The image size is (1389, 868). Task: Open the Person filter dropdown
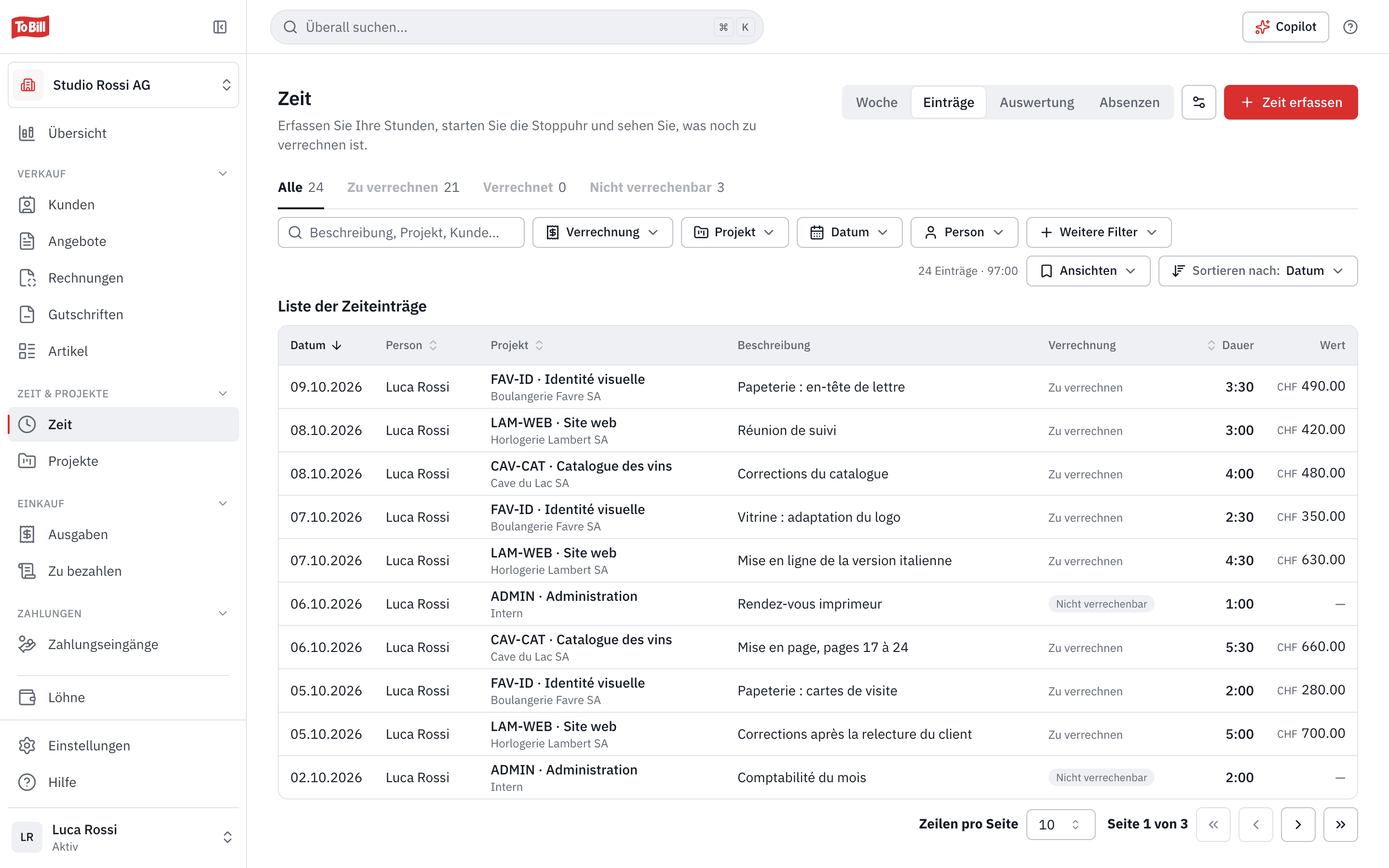tap(964, 232)
